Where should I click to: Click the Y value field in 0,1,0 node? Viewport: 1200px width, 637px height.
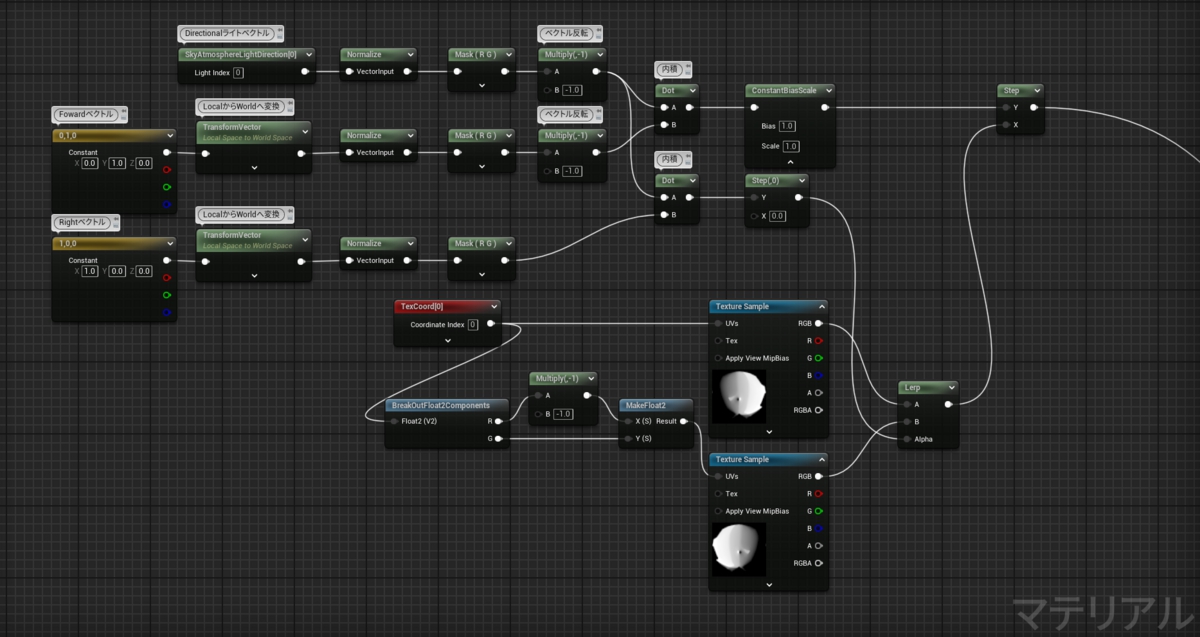point(117,163)
